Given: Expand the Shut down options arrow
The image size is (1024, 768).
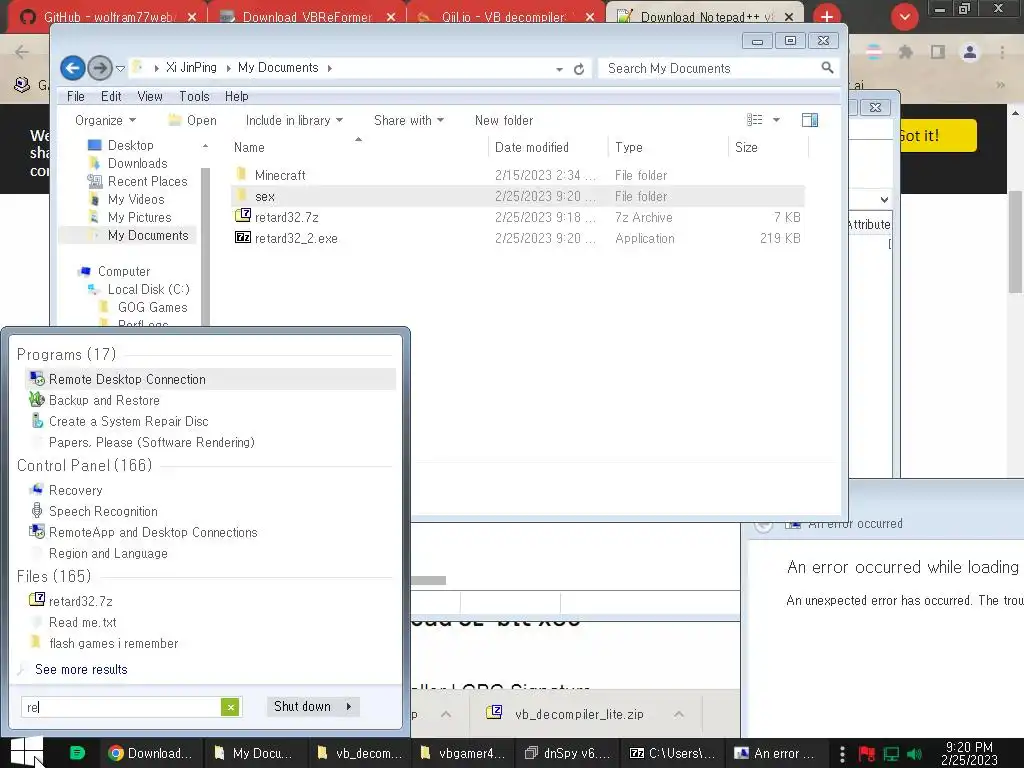Looking at the screenshot, I should [349, 706].
